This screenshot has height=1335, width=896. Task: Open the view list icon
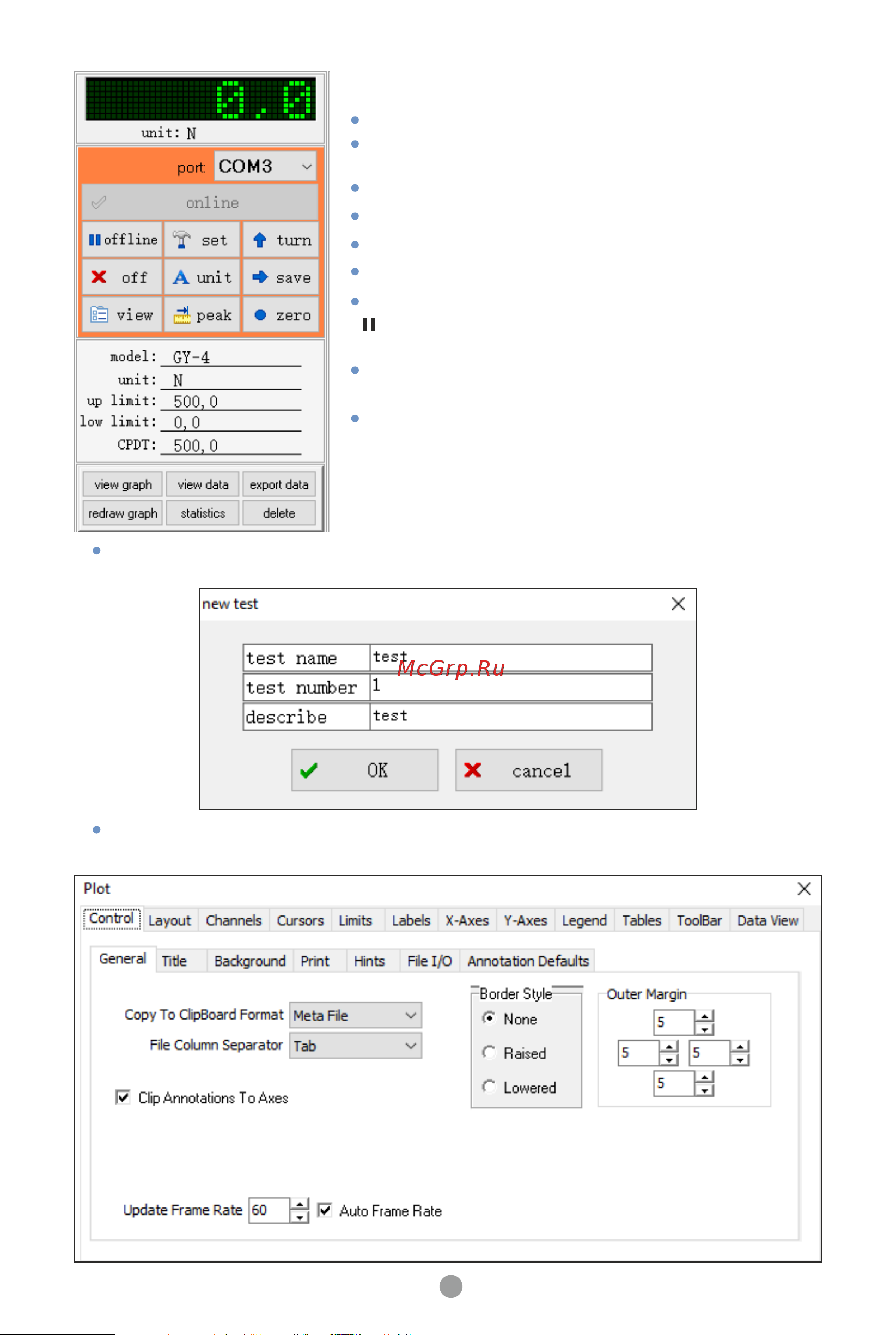tap(123, 314)
